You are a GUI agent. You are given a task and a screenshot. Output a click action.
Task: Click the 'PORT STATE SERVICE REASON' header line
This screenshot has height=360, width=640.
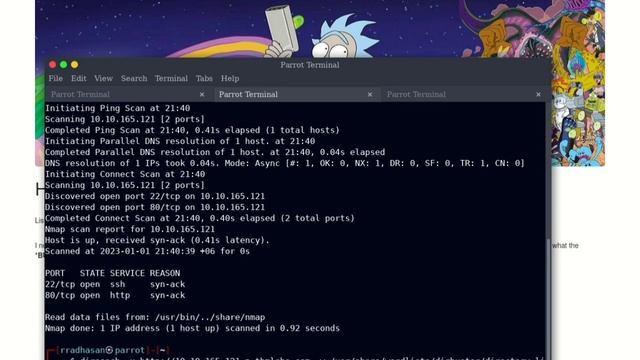[x=112, y=273]
